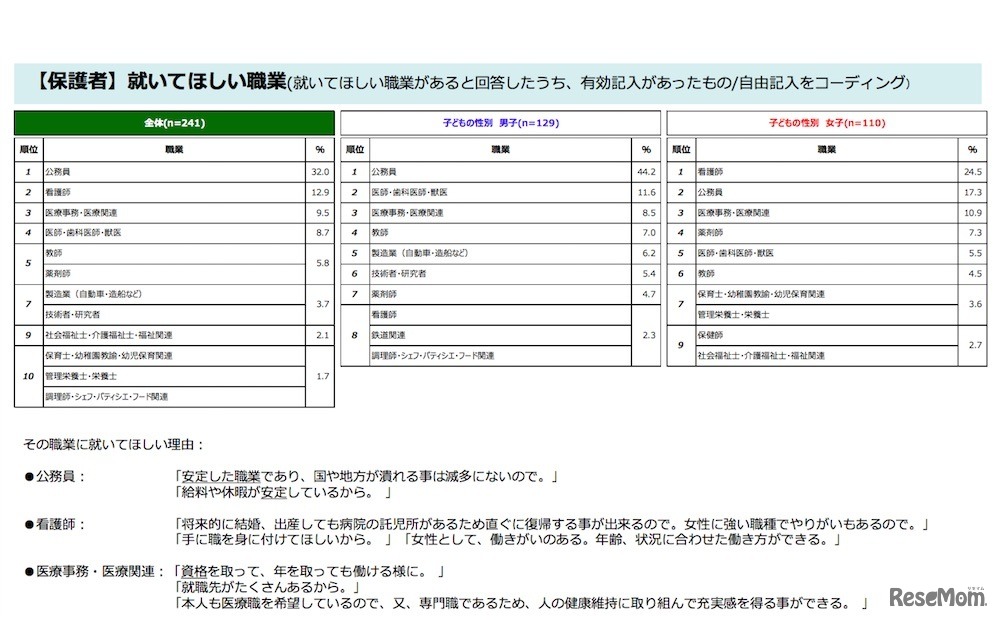Click '保健師' in the girls table
Screen dimensions: 1000x620
point(710,335)
